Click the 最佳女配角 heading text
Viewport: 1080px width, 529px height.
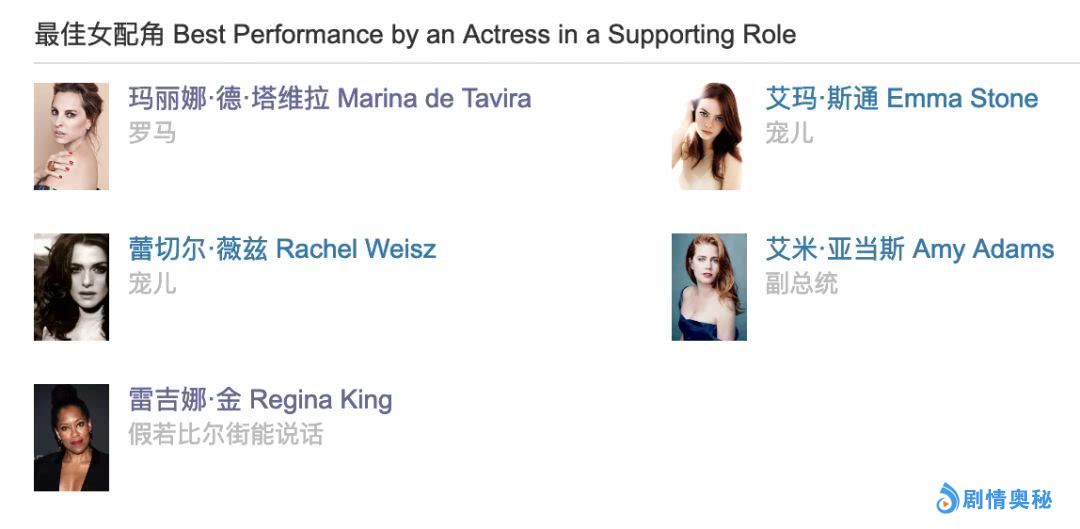[100, 35]
